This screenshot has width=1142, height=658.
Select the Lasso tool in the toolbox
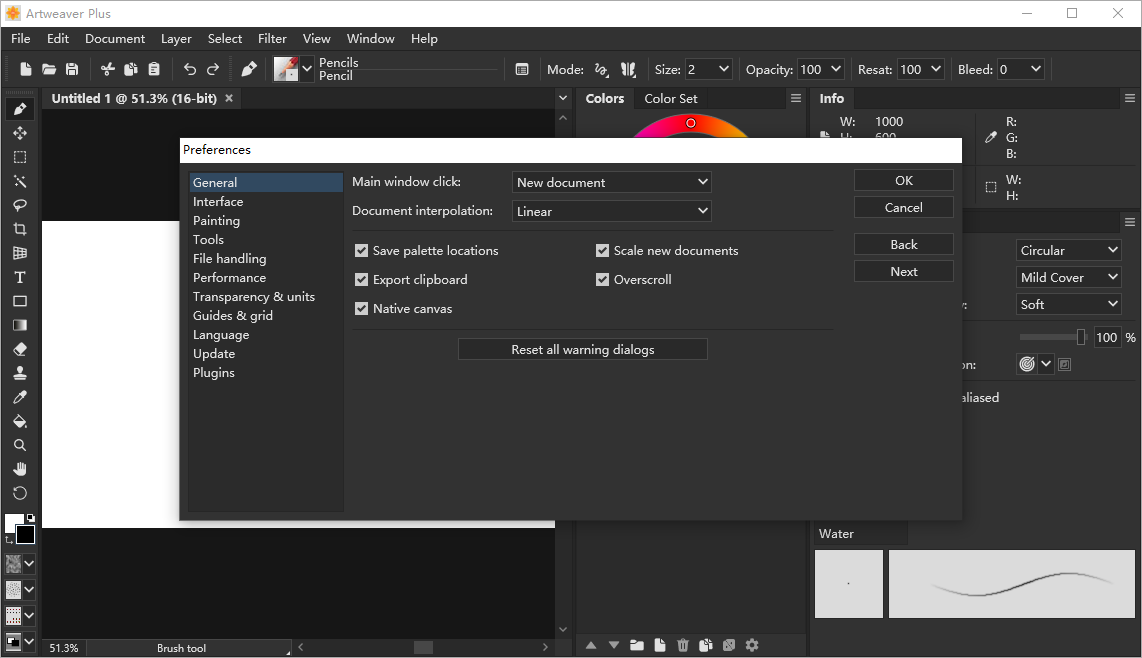pyautogui.click(x=19, y=205)
